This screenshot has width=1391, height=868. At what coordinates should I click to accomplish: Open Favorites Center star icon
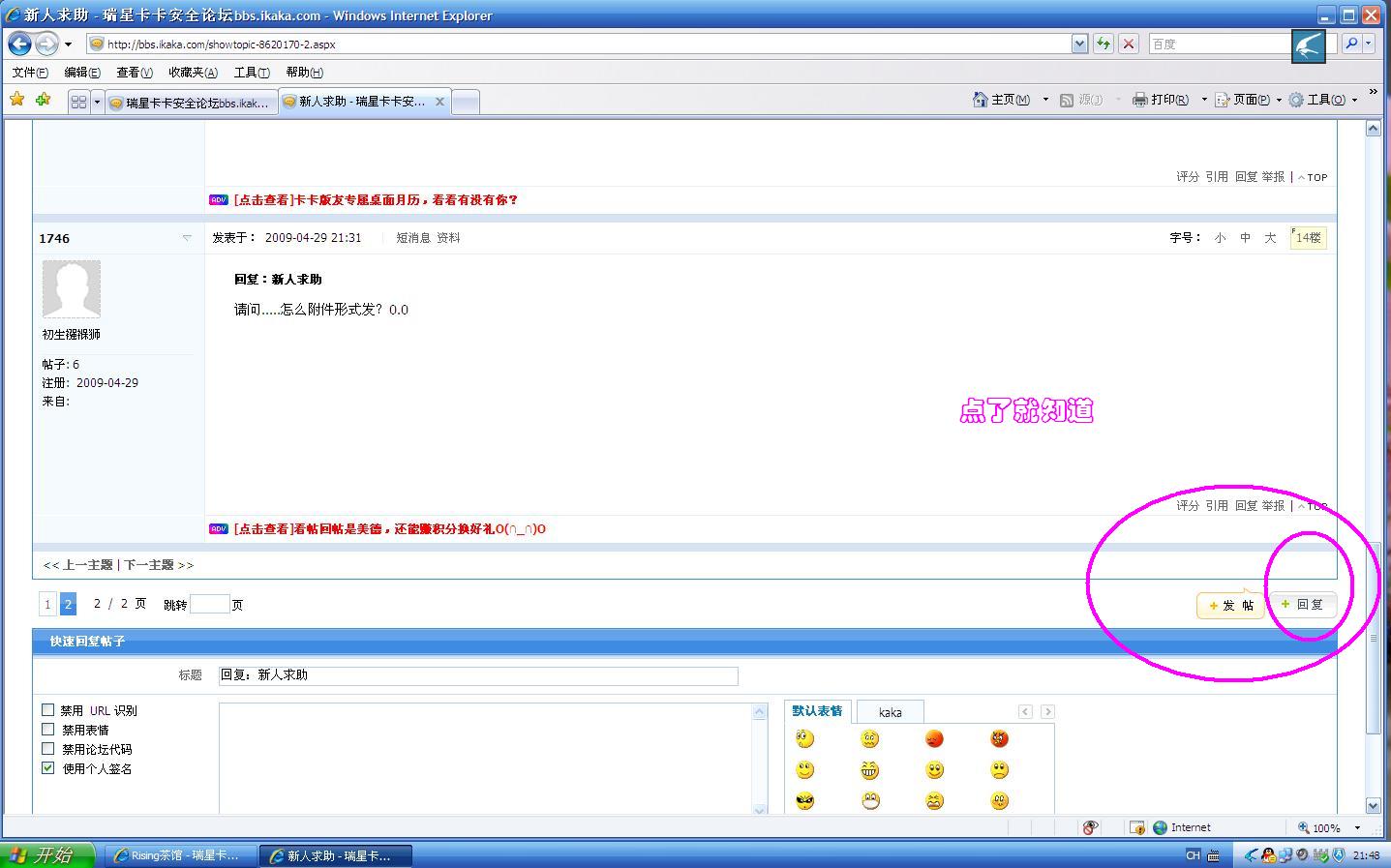16,99
